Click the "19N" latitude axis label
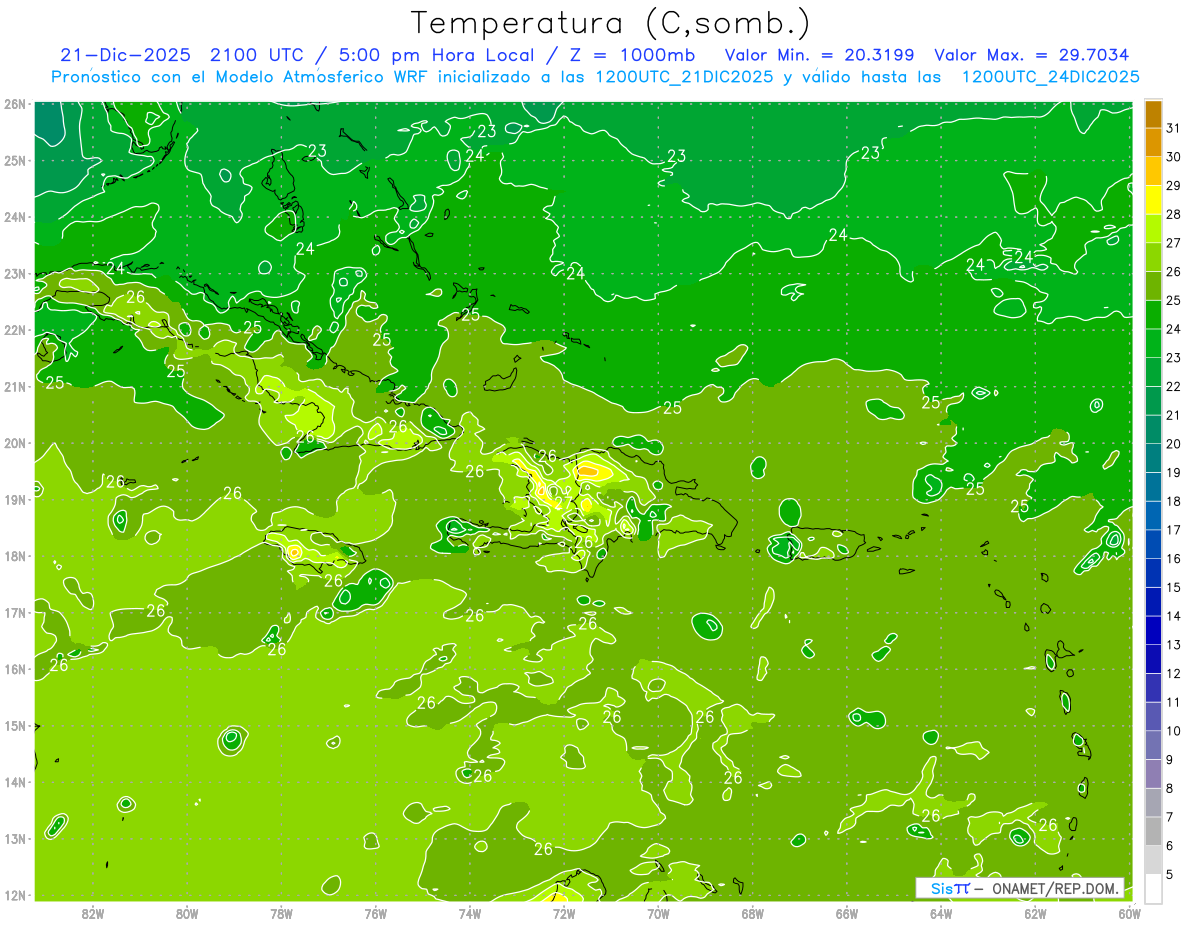 [x=15, y=499]
